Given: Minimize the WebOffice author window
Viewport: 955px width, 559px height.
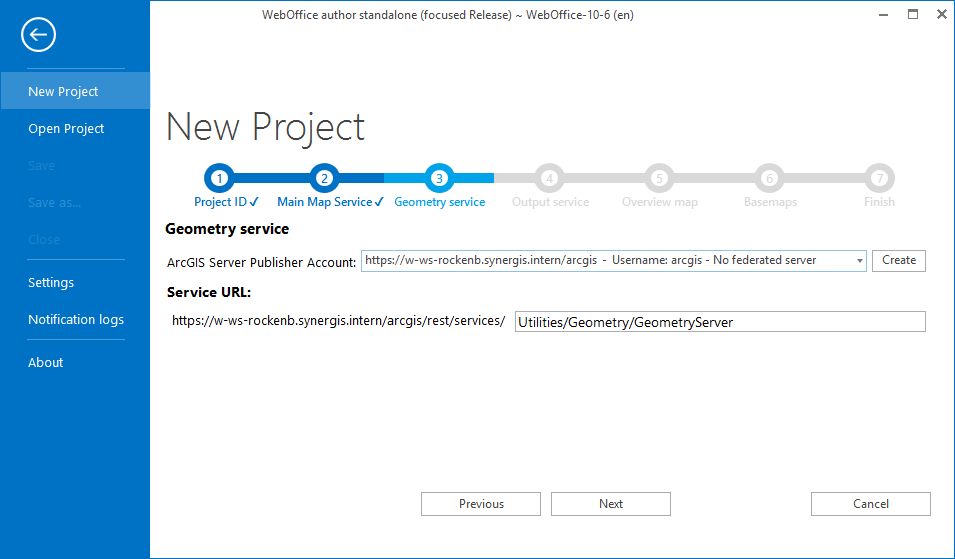Looking at the screenshot, I should click(x=884, y=15).
